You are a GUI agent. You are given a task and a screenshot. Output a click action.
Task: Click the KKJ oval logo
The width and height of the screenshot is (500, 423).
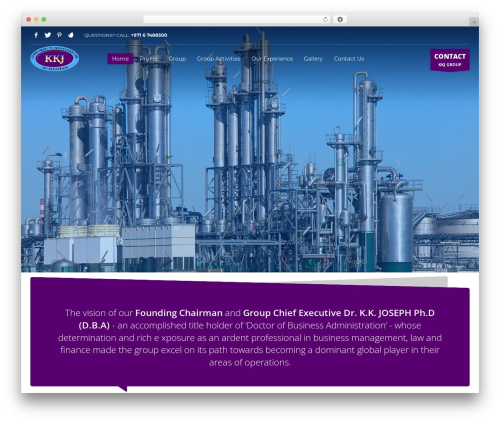(x=55, y=59)
